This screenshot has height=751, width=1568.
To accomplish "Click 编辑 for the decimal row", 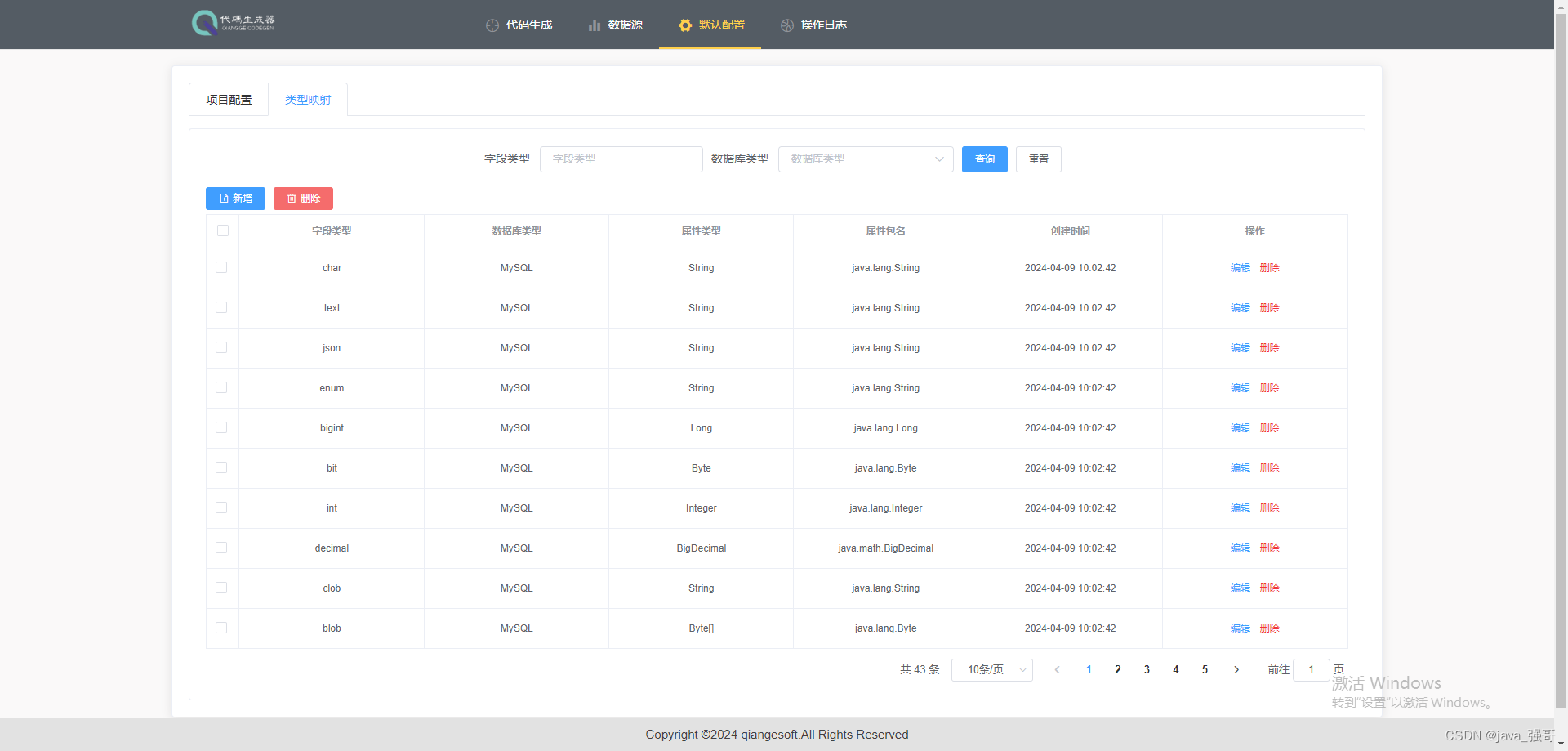I will click(1241, 548).
